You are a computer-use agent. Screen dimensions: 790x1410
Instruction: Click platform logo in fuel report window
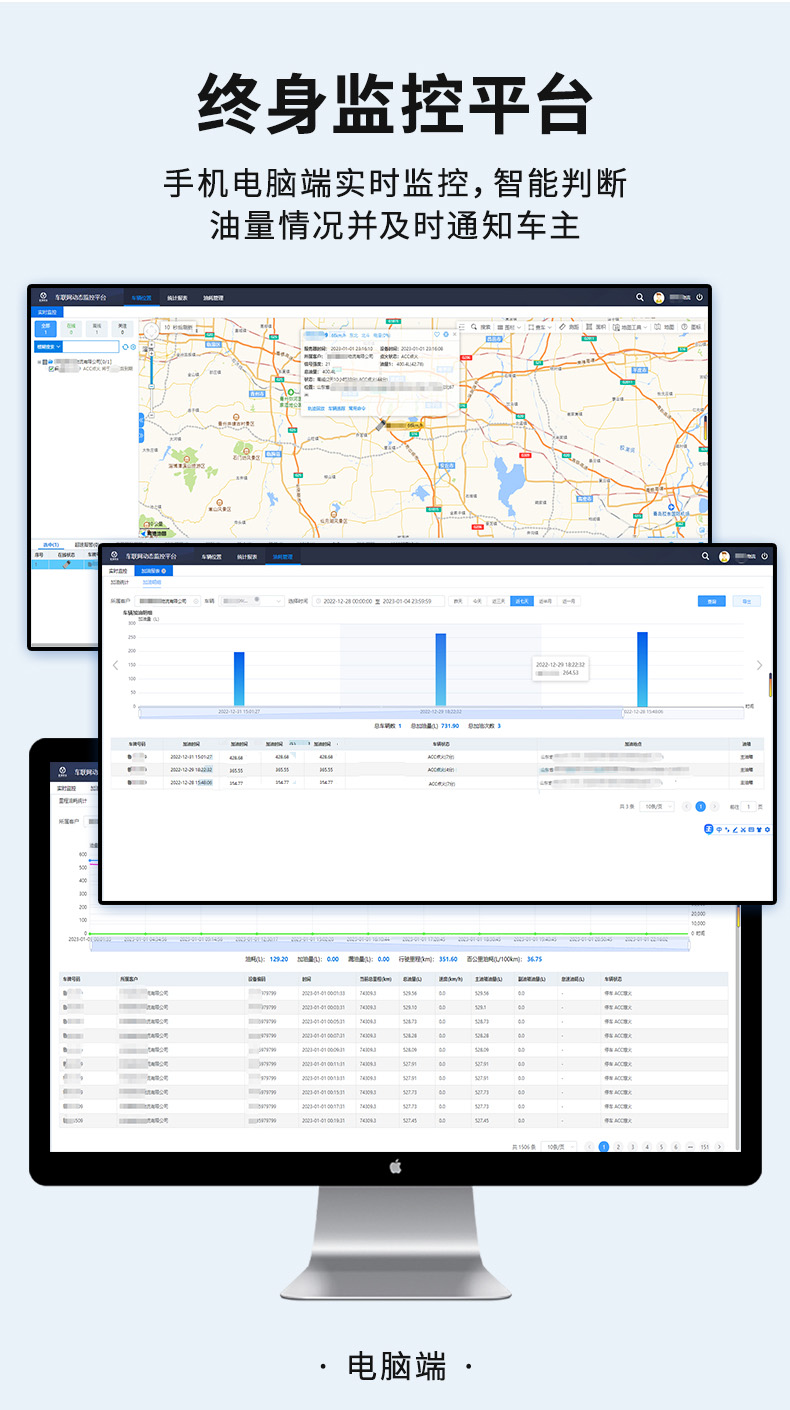(114, 556)
